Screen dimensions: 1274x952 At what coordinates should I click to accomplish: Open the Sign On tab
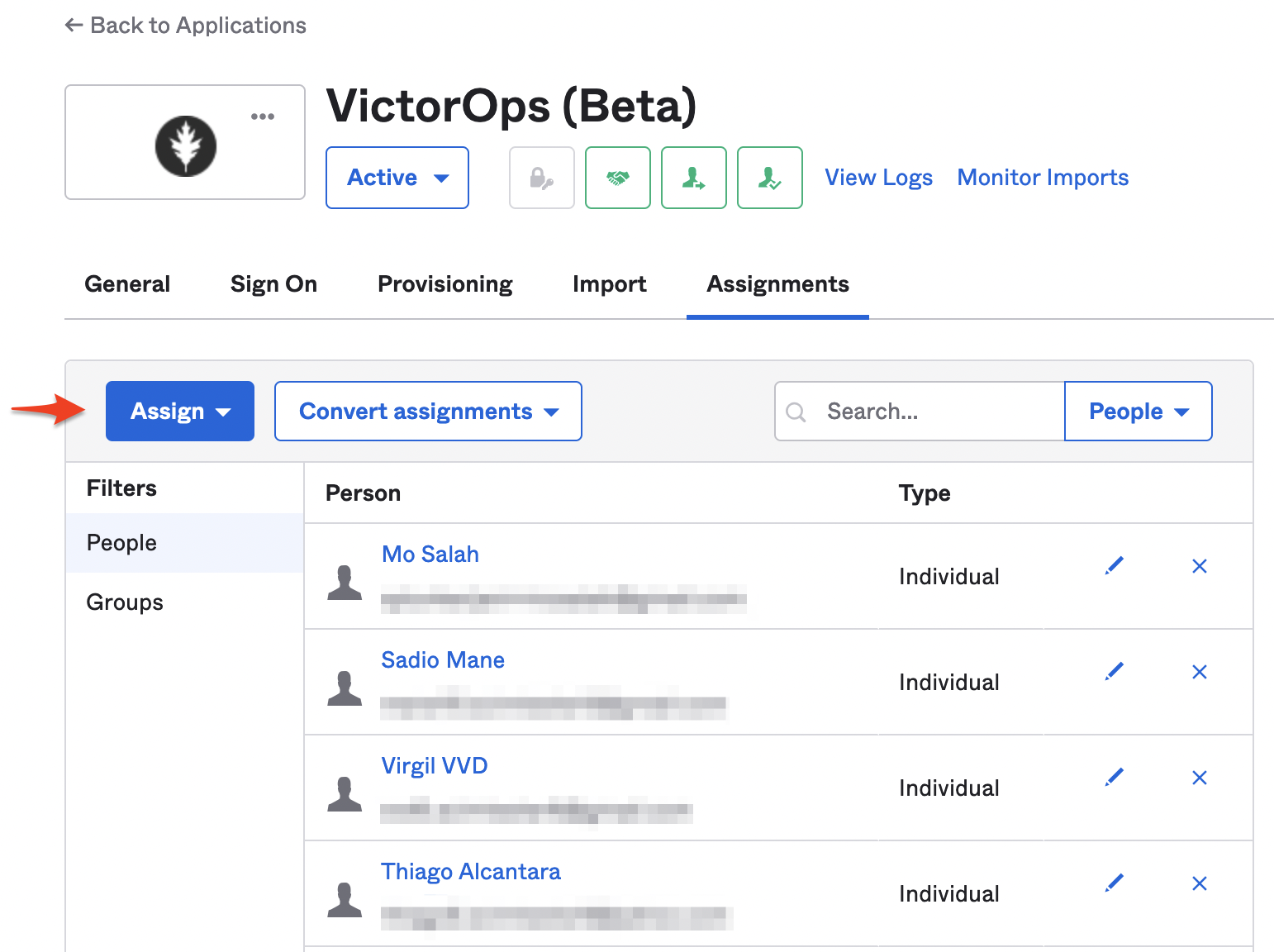click(x=273, y=284)
